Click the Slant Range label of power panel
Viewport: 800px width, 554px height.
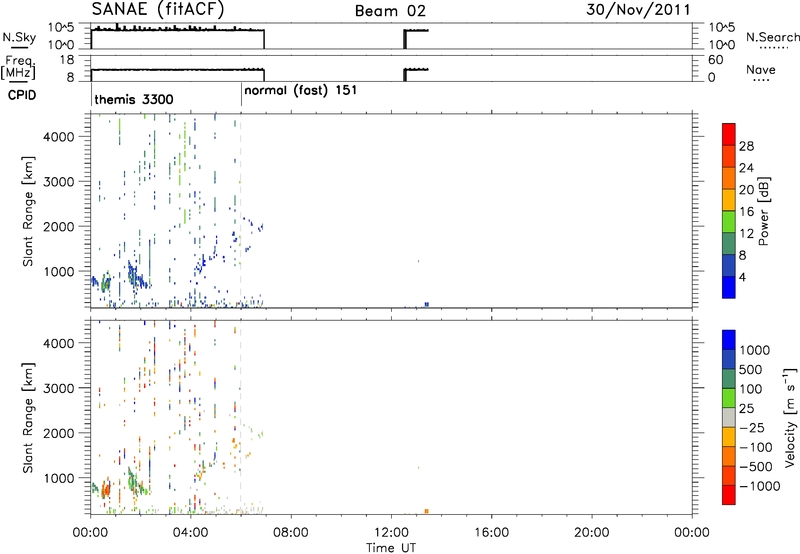[x=28, y=211]
